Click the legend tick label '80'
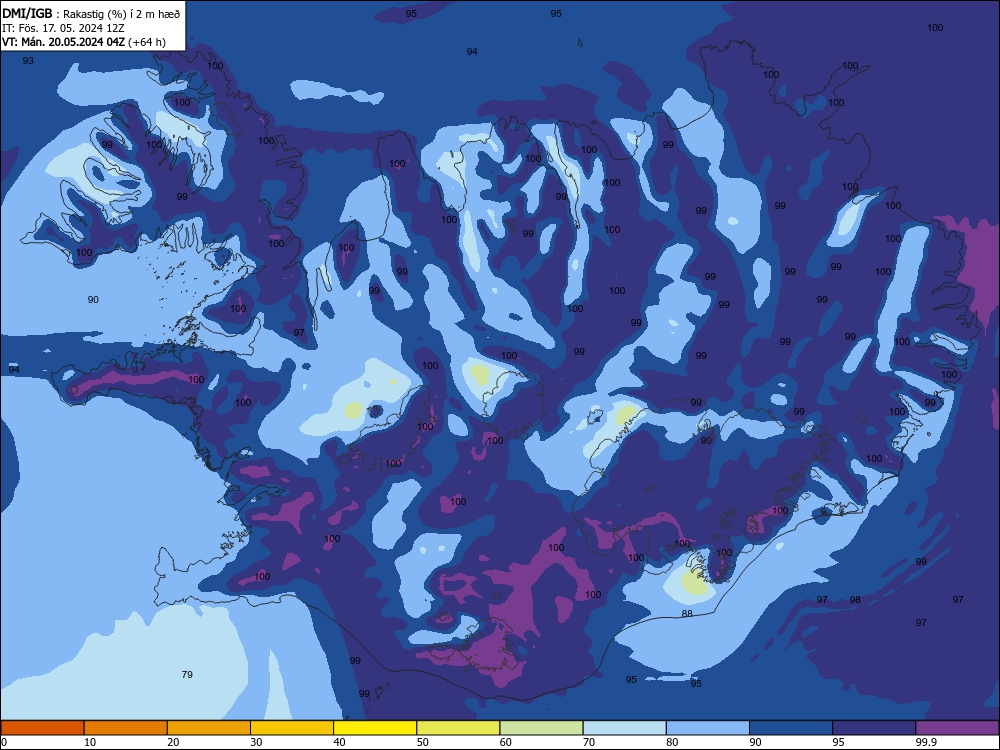The width and height of the screenshot is (1000, 750). coord(672,742)
